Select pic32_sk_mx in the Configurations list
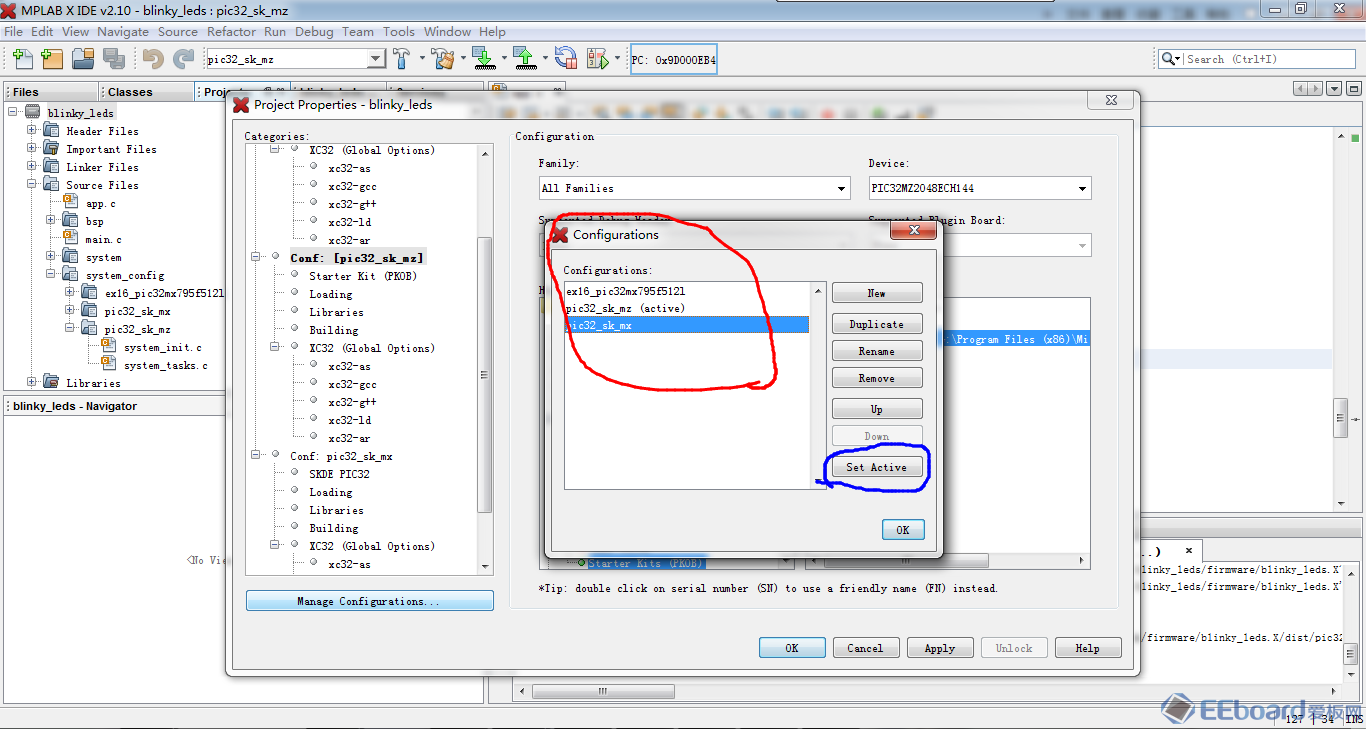Screen dimensions: 1366x729 [x=687, y=325]
